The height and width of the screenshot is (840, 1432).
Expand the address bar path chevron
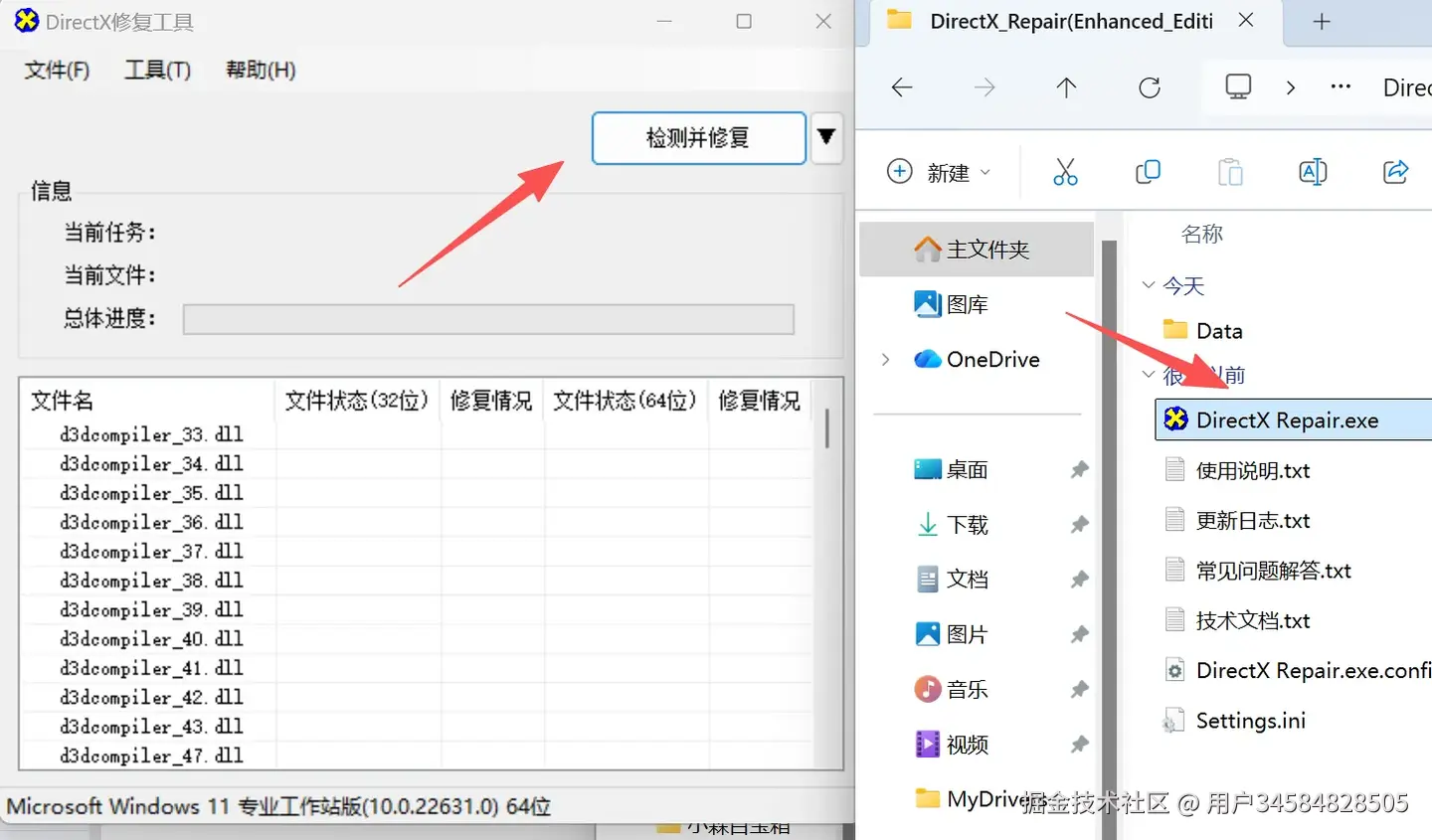point(1291,87)
